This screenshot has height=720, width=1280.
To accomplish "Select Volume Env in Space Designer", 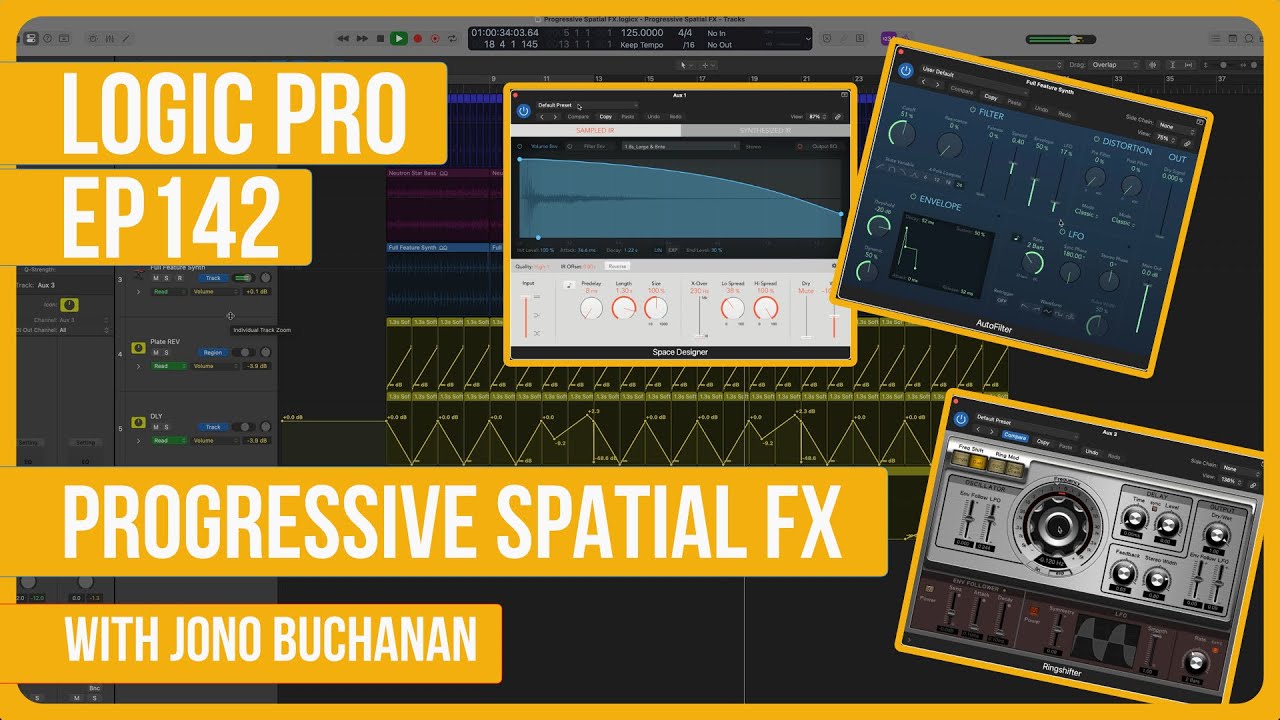I will pos(546,146).
